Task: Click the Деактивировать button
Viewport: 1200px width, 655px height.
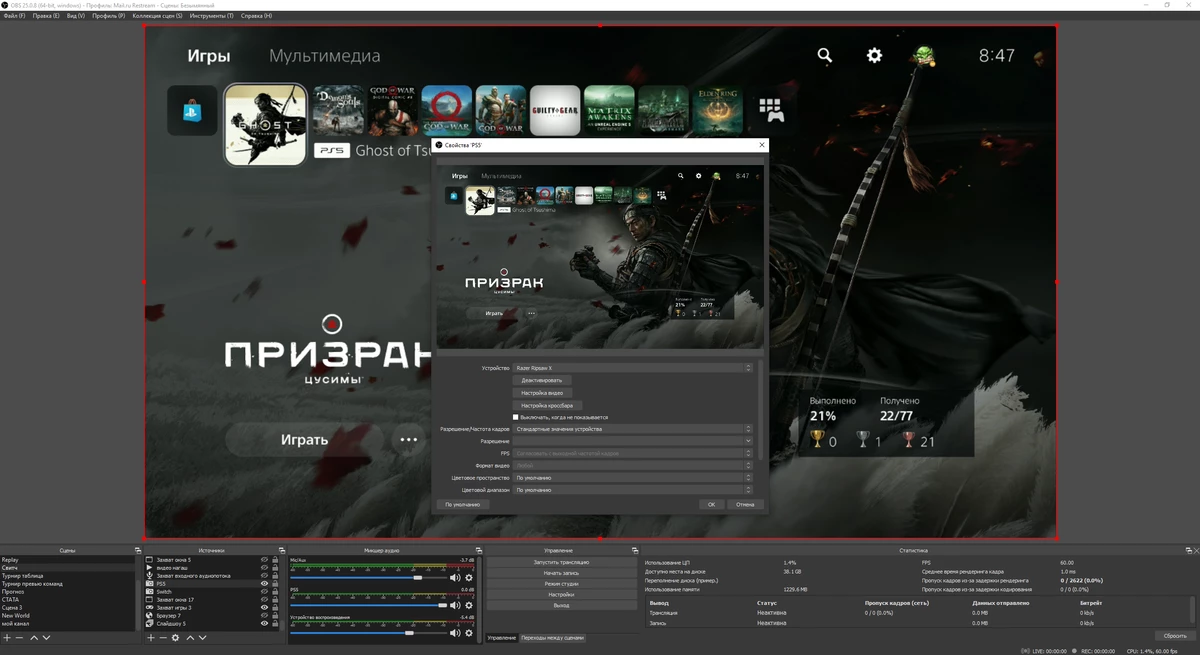Action: (x=542, y=380)
